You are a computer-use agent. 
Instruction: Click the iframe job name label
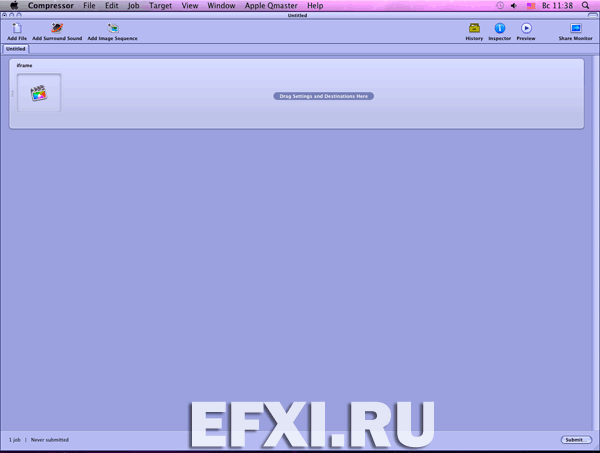click(24, 65)
